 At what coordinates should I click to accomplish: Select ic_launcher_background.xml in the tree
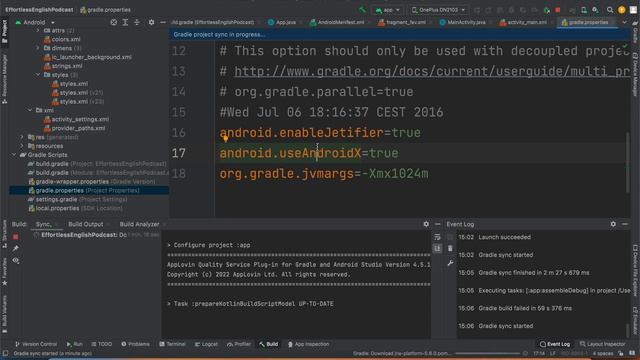pos(88,57)
